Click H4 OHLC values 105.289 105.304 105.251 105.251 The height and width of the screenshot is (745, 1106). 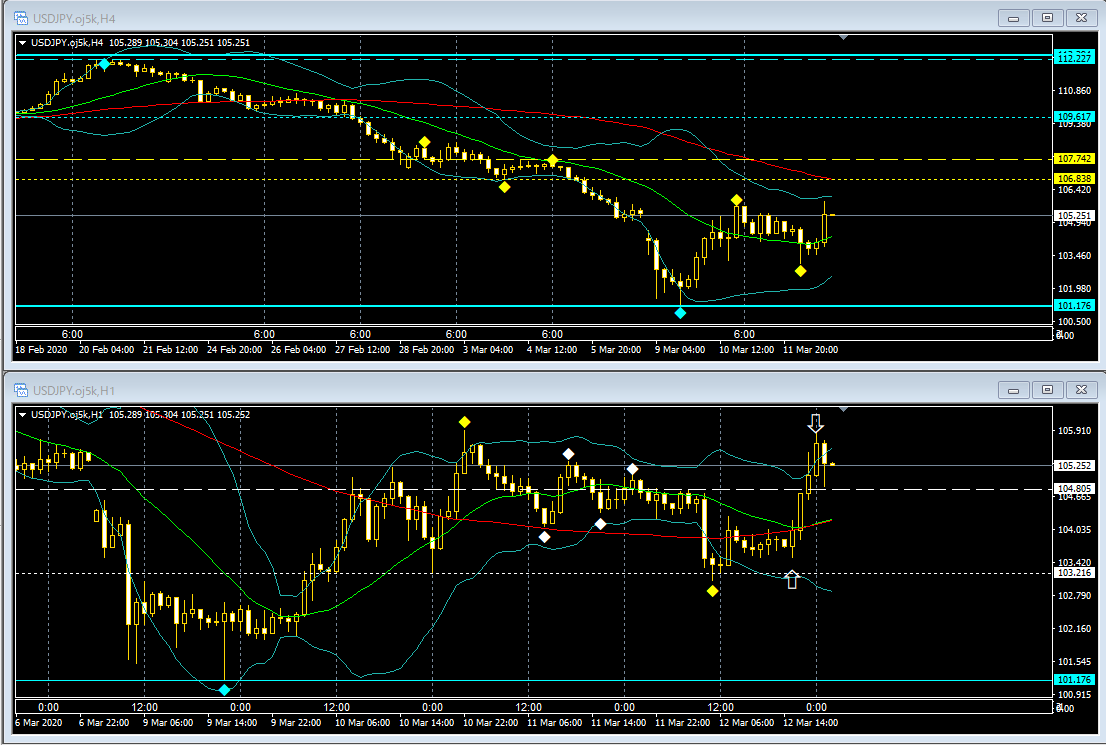click(180, 42)
